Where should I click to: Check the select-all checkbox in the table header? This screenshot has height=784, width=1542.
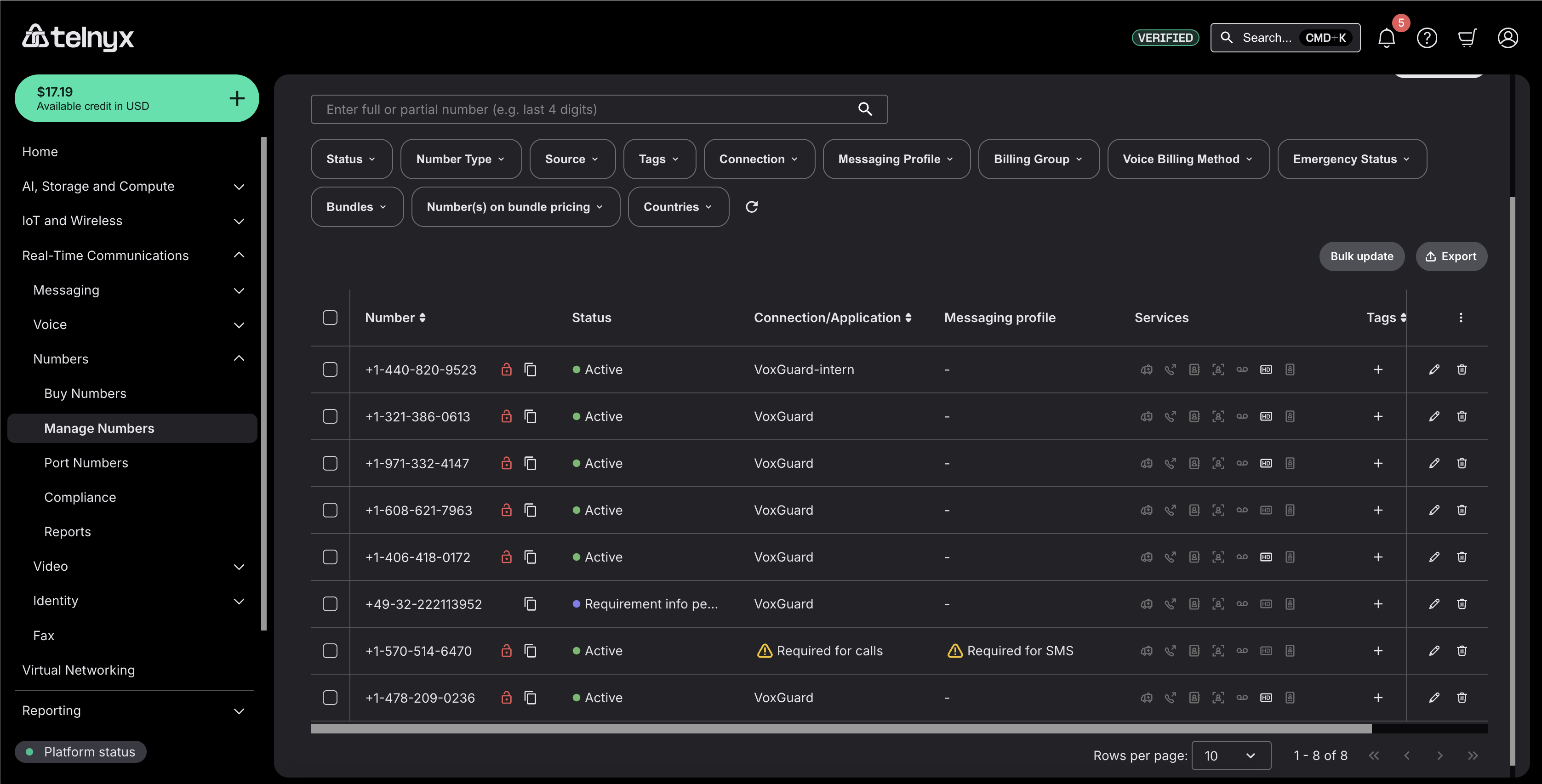point(330,318)
